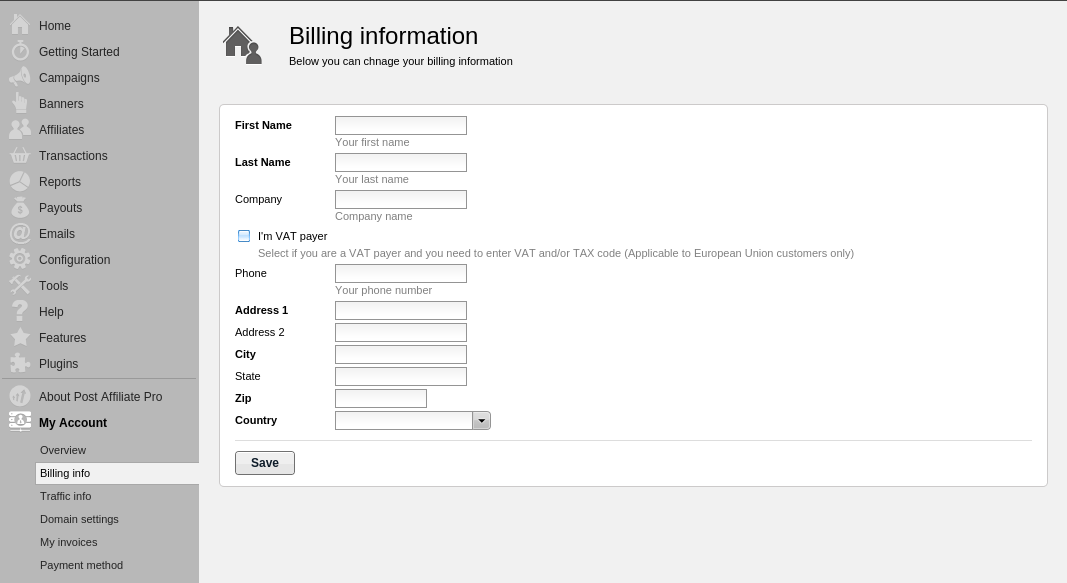The width and height of the screenshot is (1067, 583).
Task: Click the Payouts money bag icon
Action: pos(20,207)
